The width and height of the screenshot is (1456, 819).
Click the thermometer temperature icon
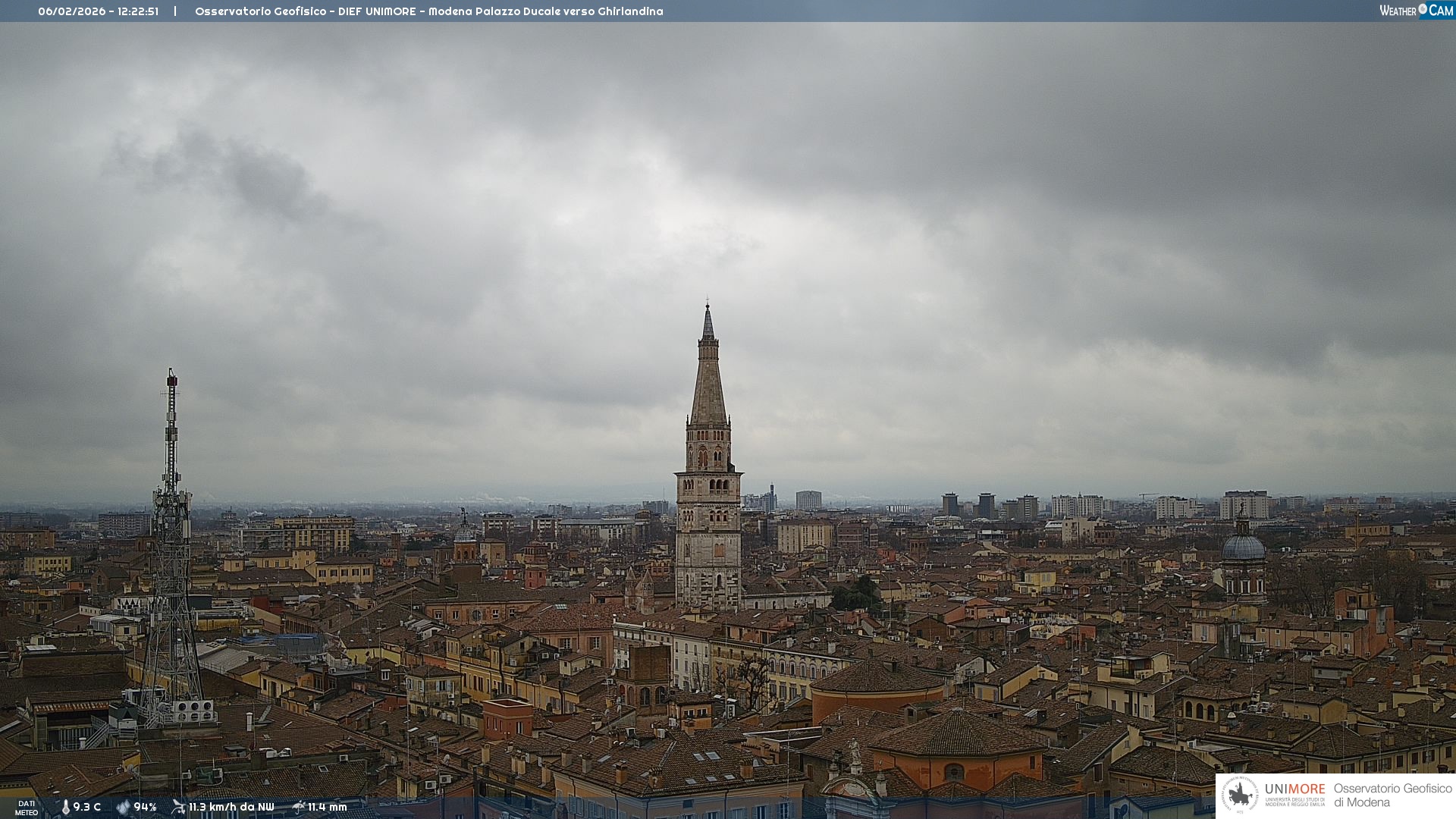click(x=65, y=807)
